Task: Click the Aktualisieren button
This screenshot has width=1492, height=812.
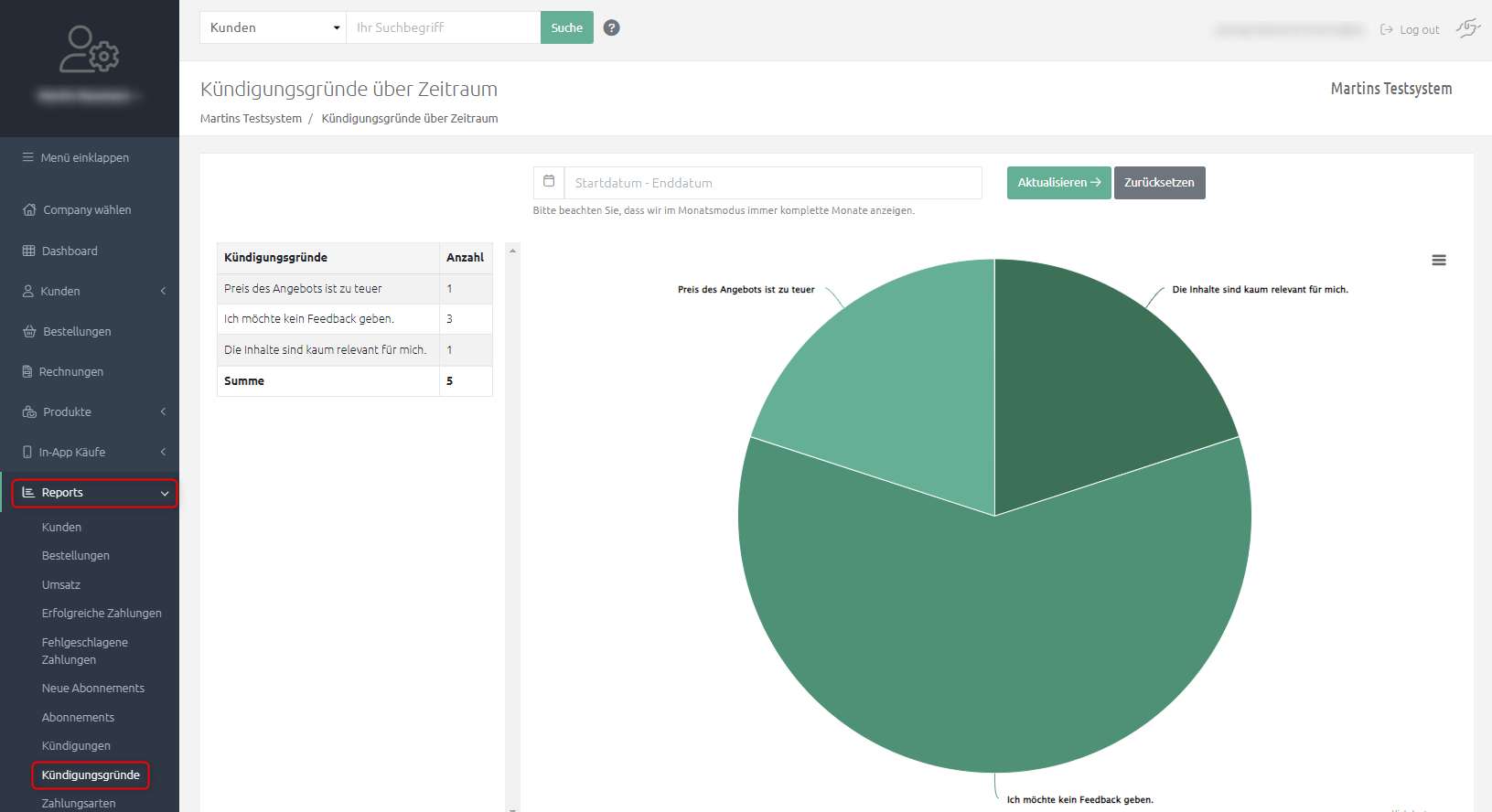Action: pyautogui.click(x=1058, y=183)
